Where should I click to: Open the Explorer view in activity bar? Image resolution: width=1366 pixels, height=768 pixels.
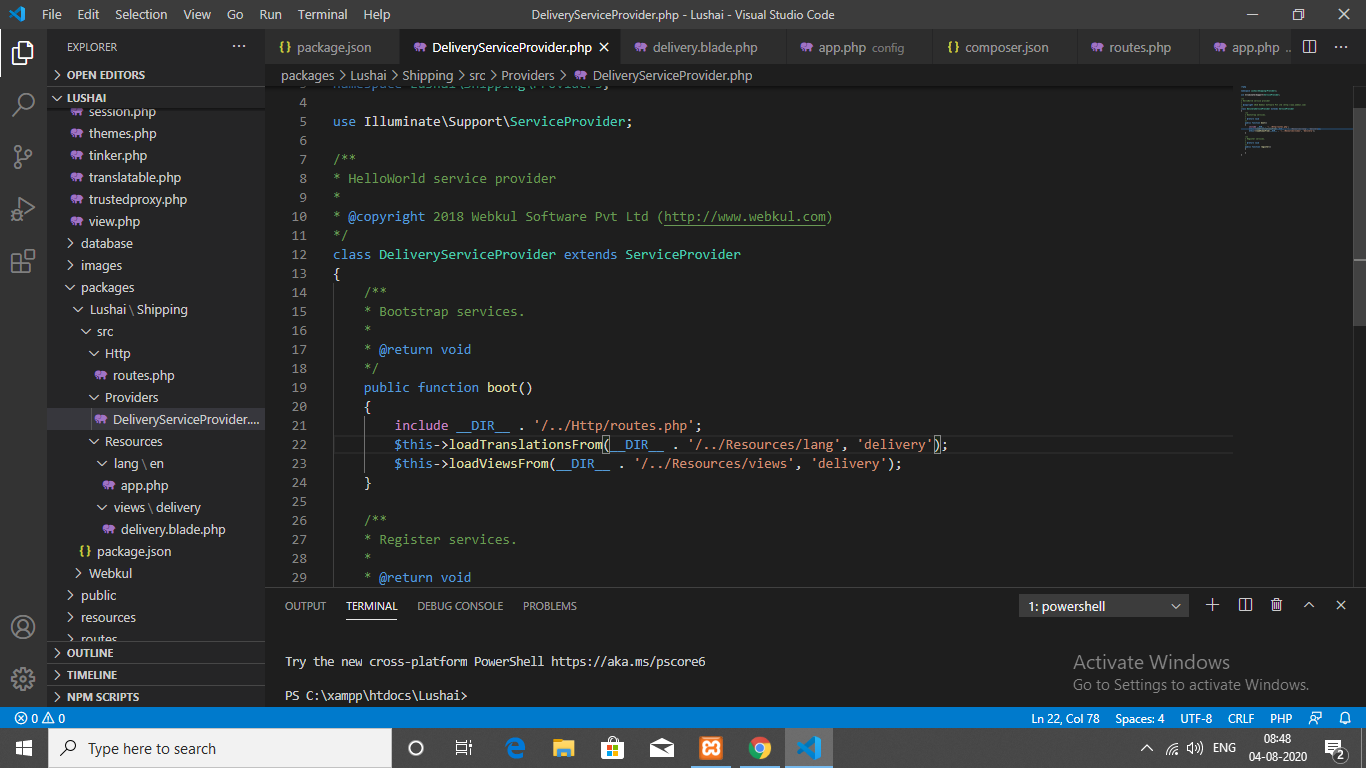(23, 52)
